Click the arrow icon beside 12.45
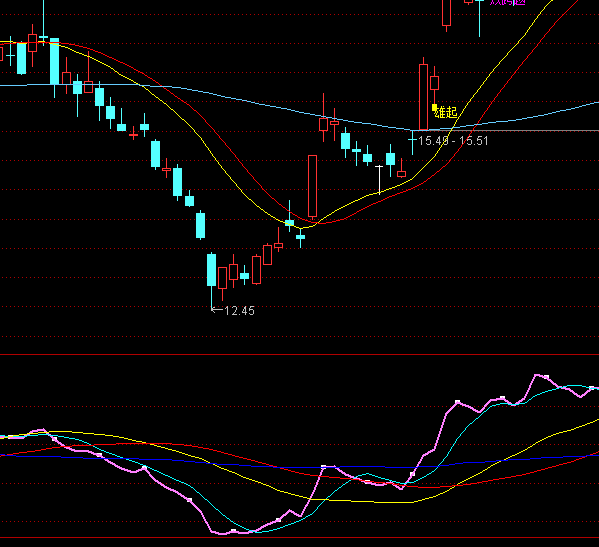 click(x=217, y=309)
